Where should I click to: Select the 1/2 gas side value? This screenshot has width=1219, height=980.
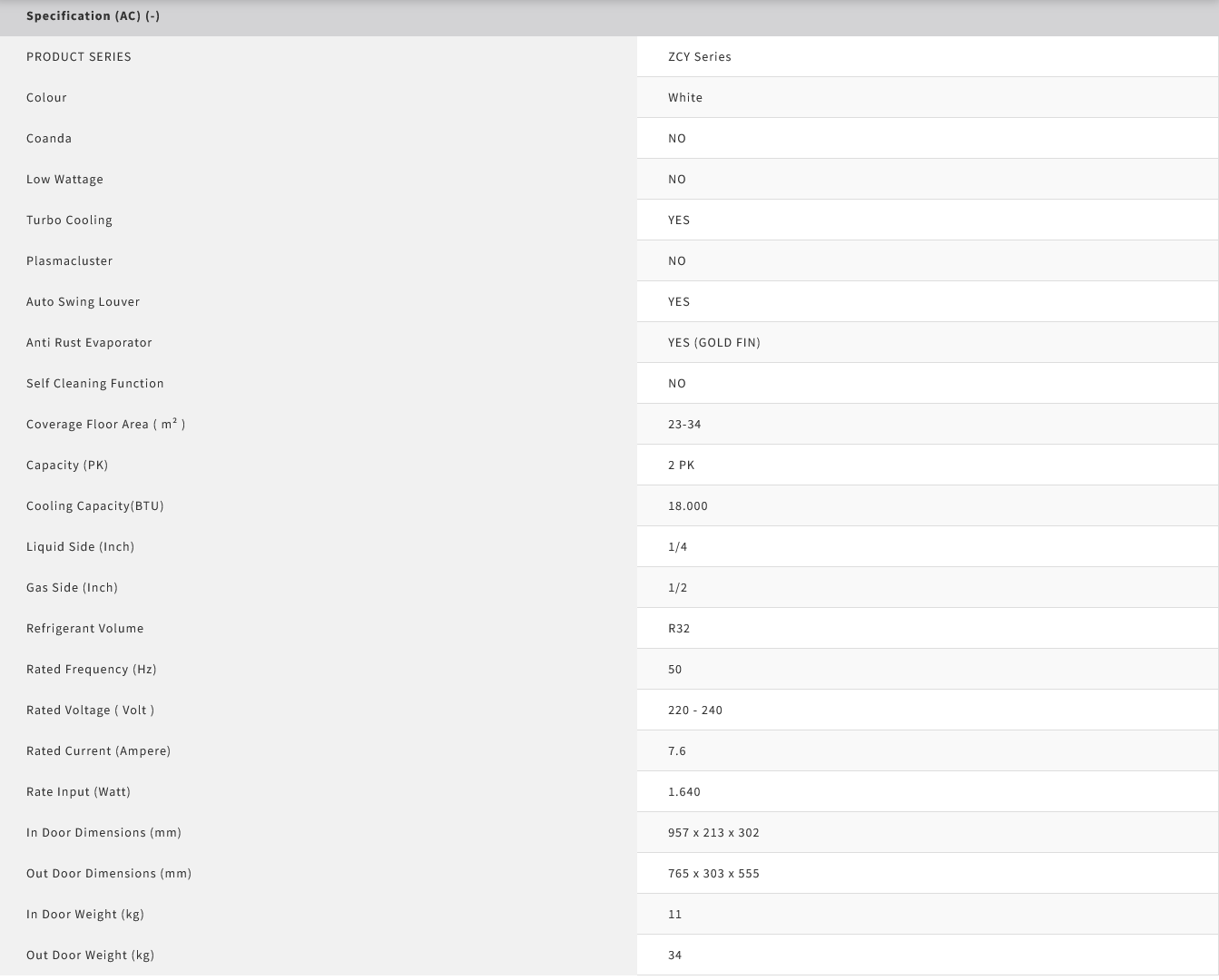pyautogui.click(x=677, y=587)
